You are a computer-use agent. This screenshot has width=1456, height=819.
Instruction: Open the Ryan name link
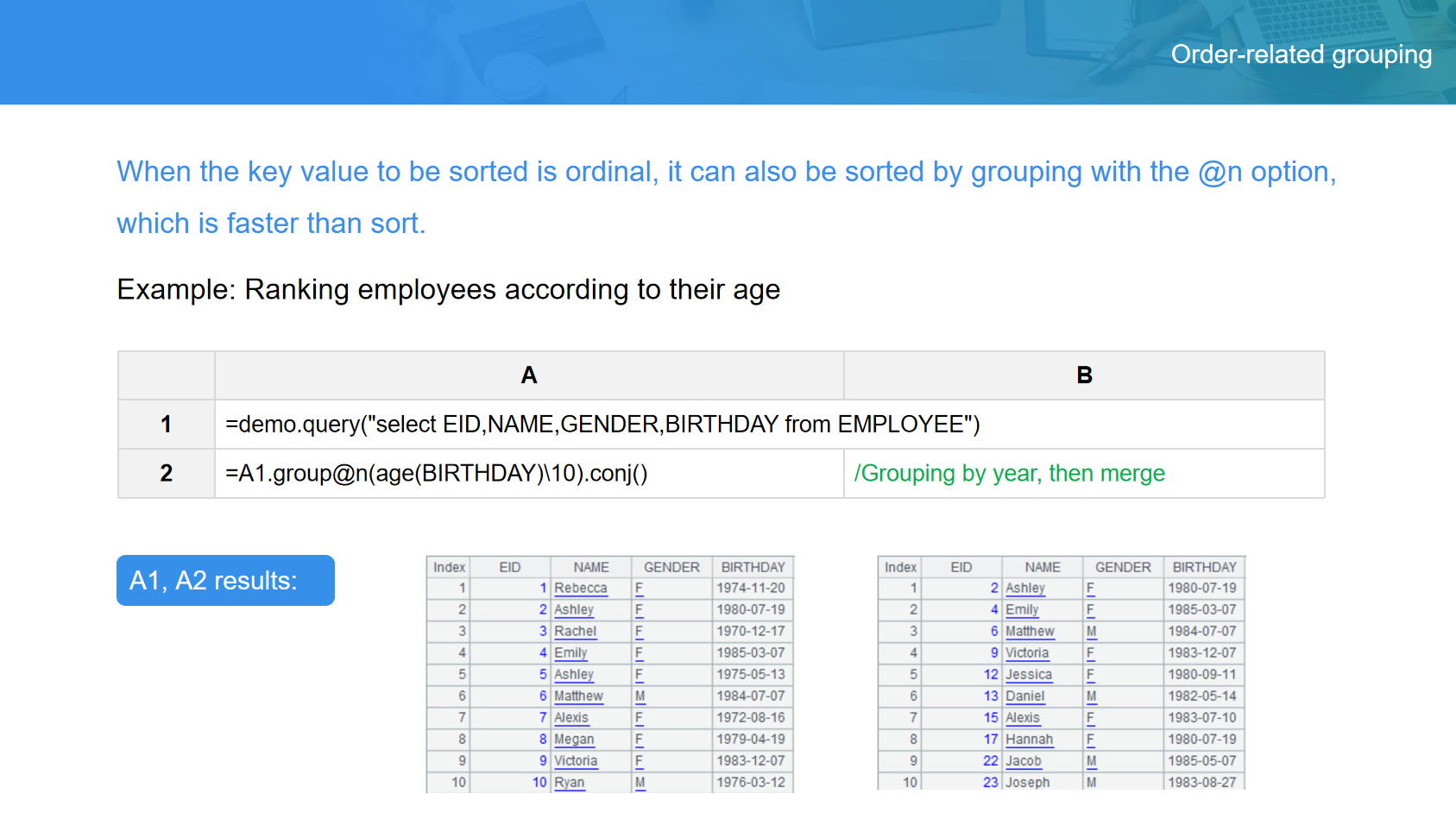click(x=569, y=783)
